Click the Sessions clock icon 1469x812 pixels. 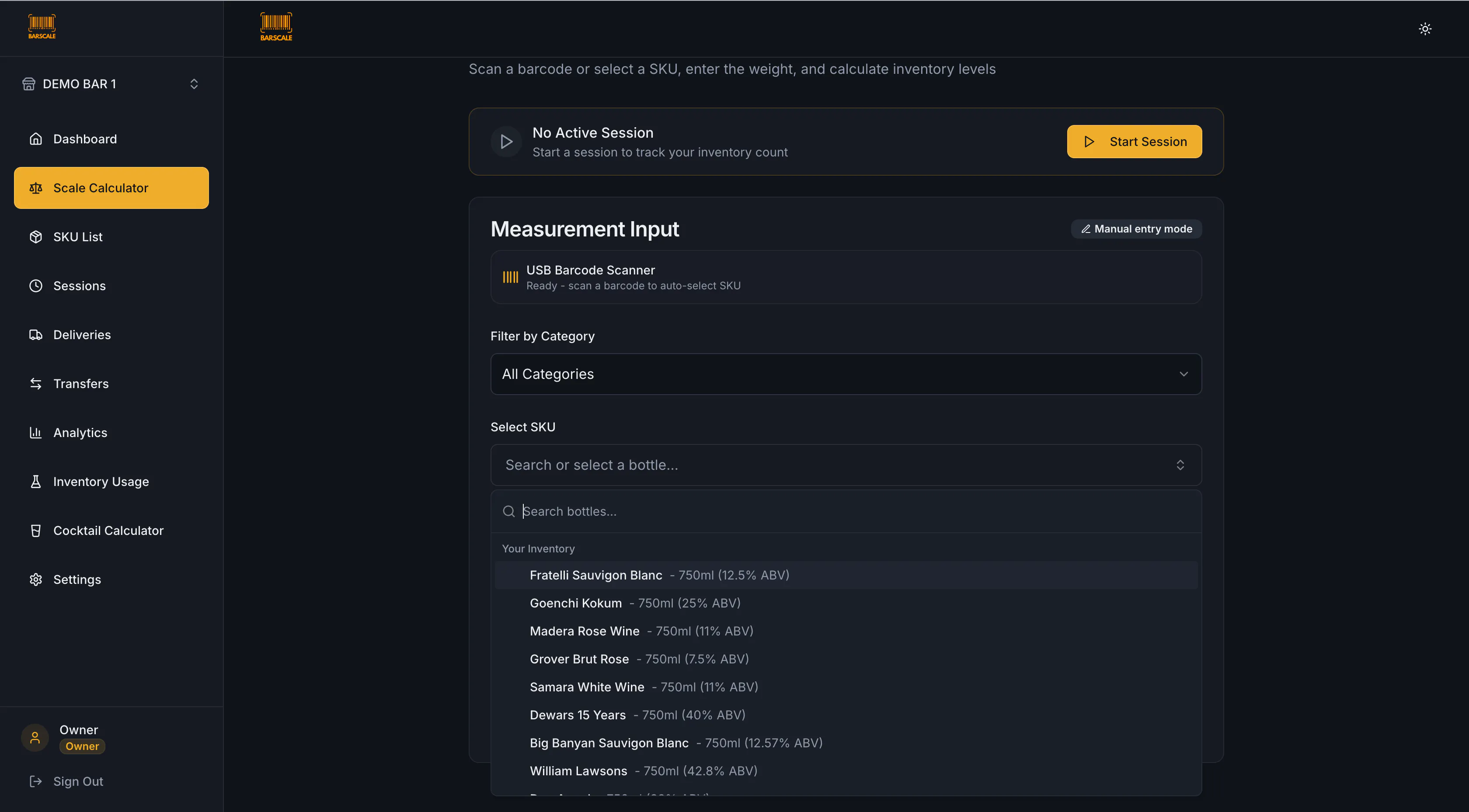click(x=36, y=286)
